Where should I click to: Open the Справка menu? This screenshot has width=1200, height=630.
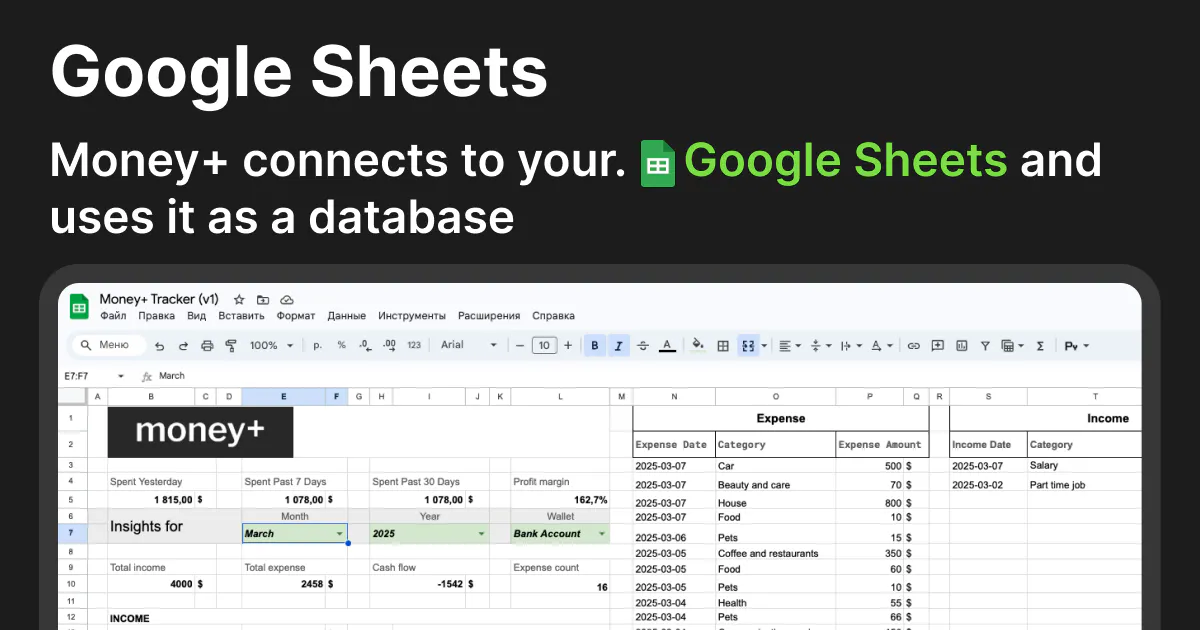(553, 316)
